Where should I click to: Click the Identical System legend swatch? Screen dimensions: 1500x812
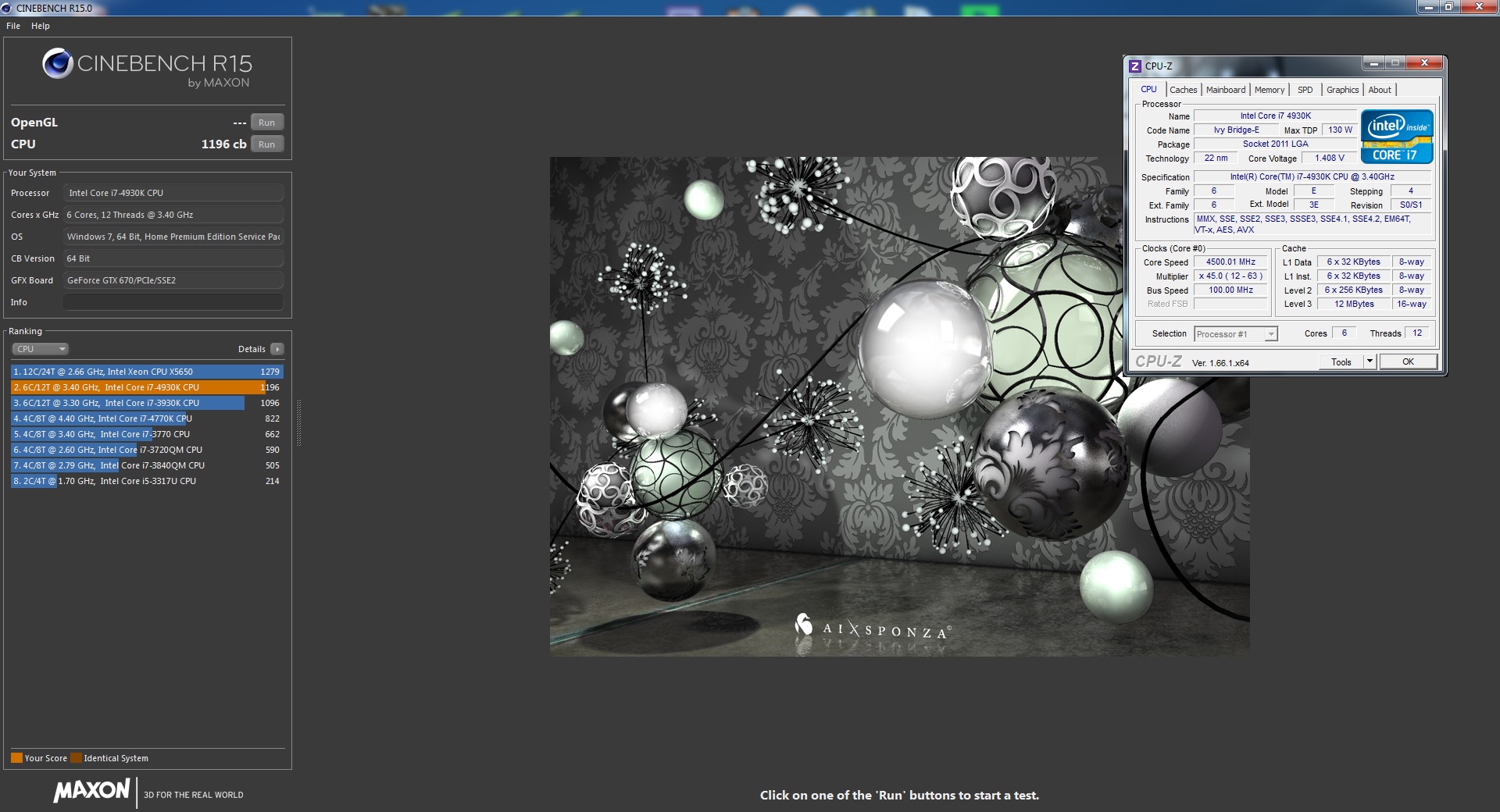(x=76, y=758)
